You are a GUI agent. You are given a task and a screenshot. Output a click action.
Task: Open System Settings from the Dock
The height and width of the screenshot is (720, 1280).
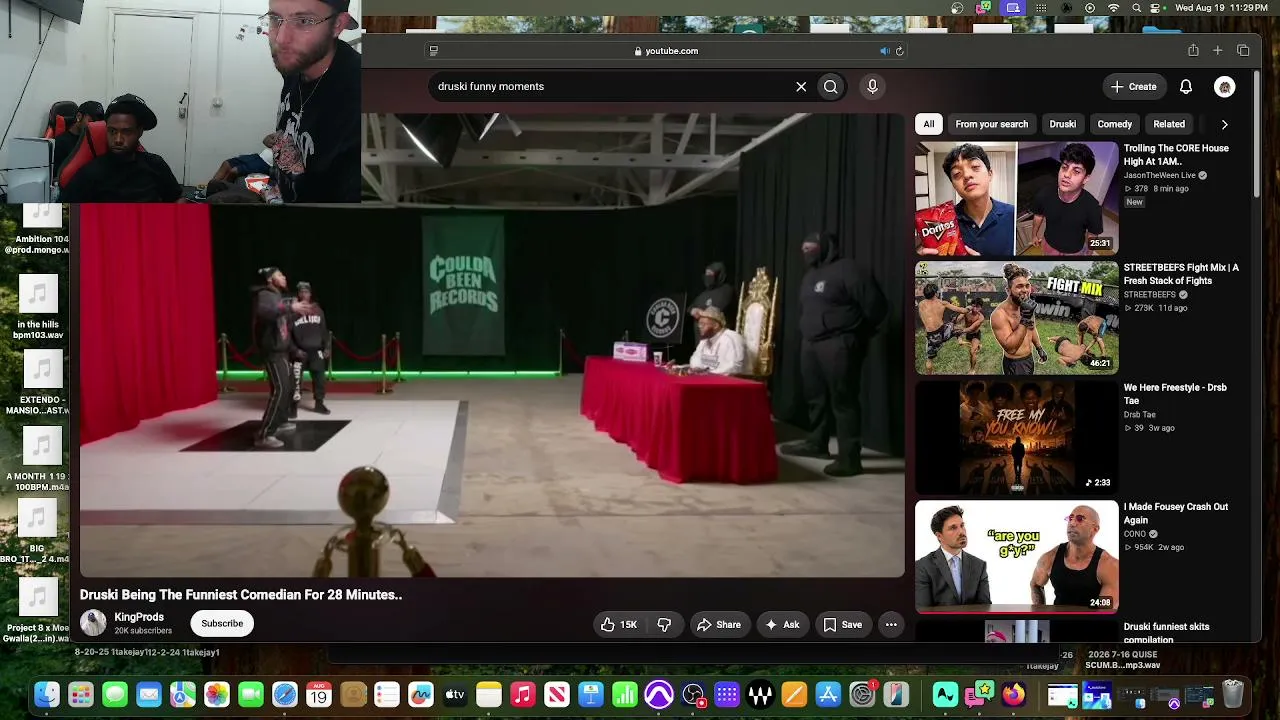pos(862,694)
